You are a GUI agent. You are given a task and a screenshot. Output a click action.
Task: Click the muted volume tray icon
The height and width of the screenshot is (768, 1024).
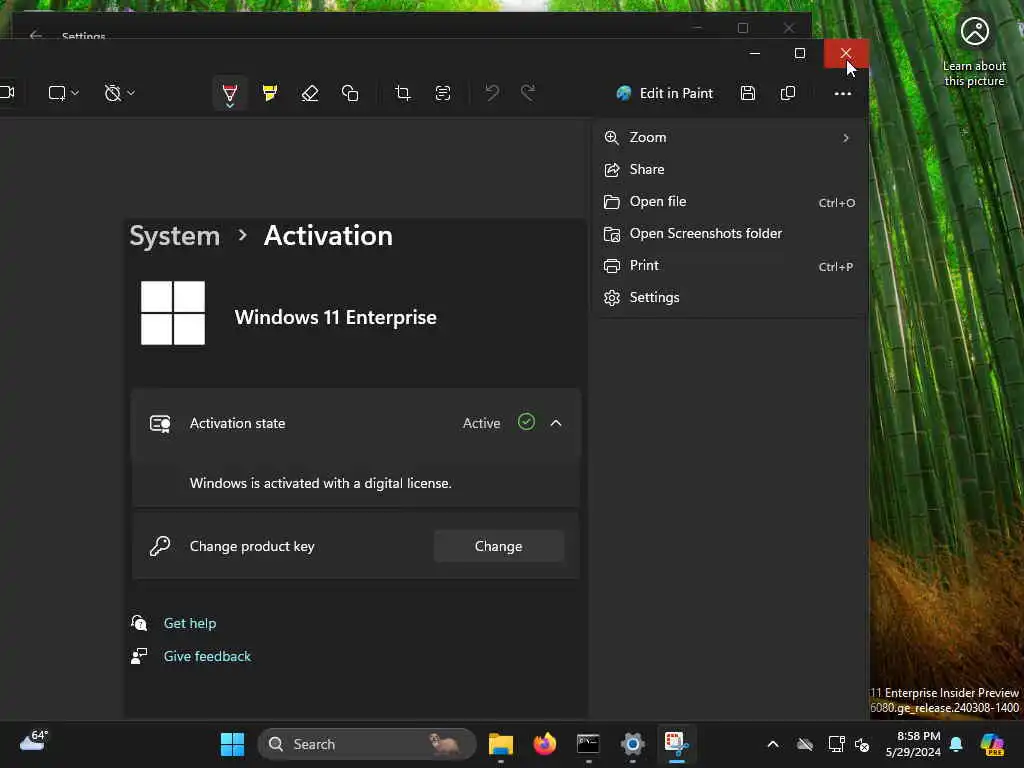(x=863, y=744)
